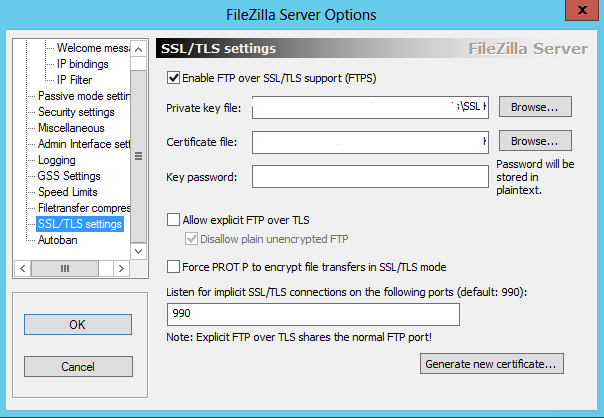Image resolution: width=604 pixels, height=418 pixels.
Task: Select IP Filter in the settings tree
Action: (74, 80)
